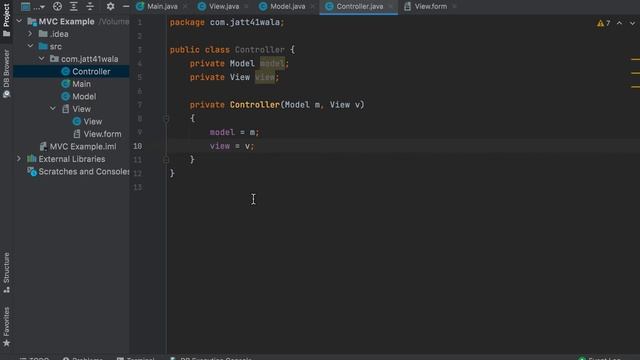Toggle the DB Browser tool window

click(x=7, y=74)
